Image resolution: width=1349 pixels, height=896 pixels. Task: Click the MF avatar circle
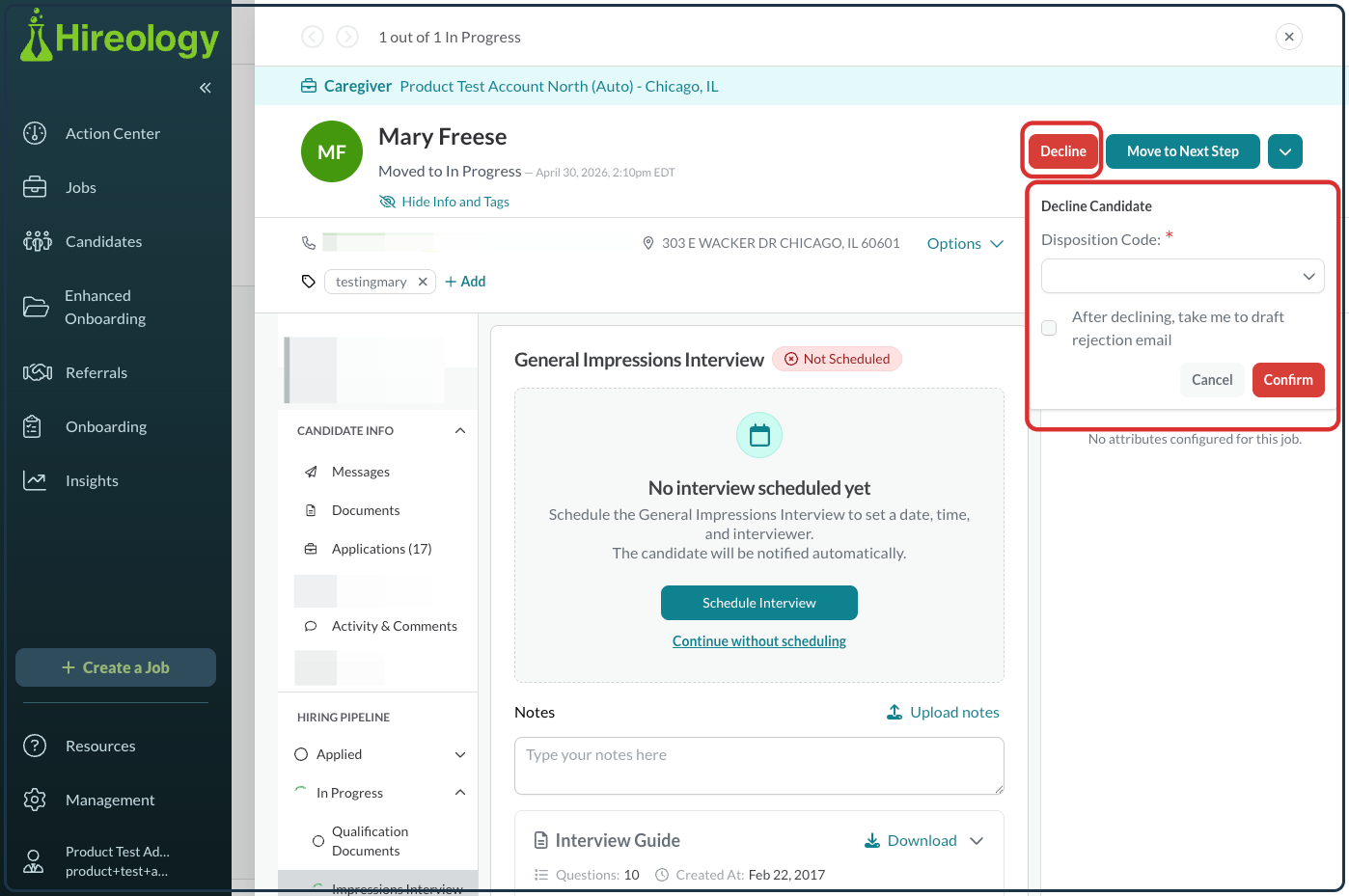332,151
